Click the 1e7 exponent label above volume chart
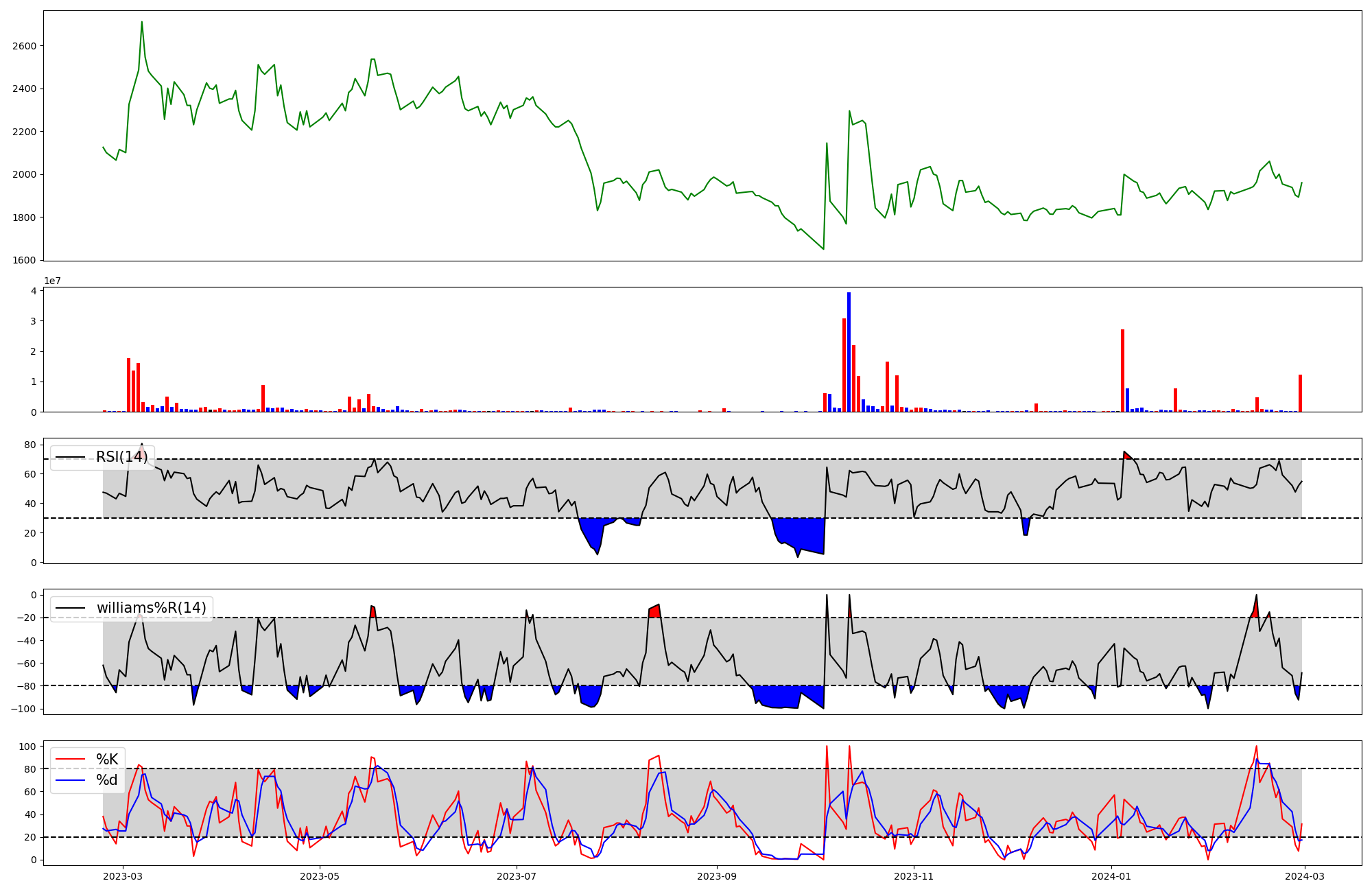1372x892 pixels. (53, 281)
